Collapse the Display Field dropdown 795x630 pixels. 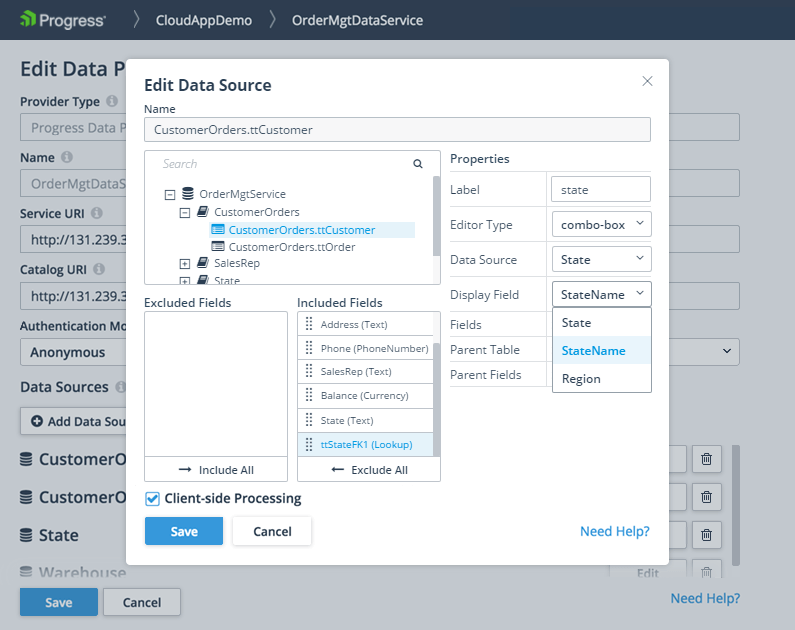tap(601, 294)
